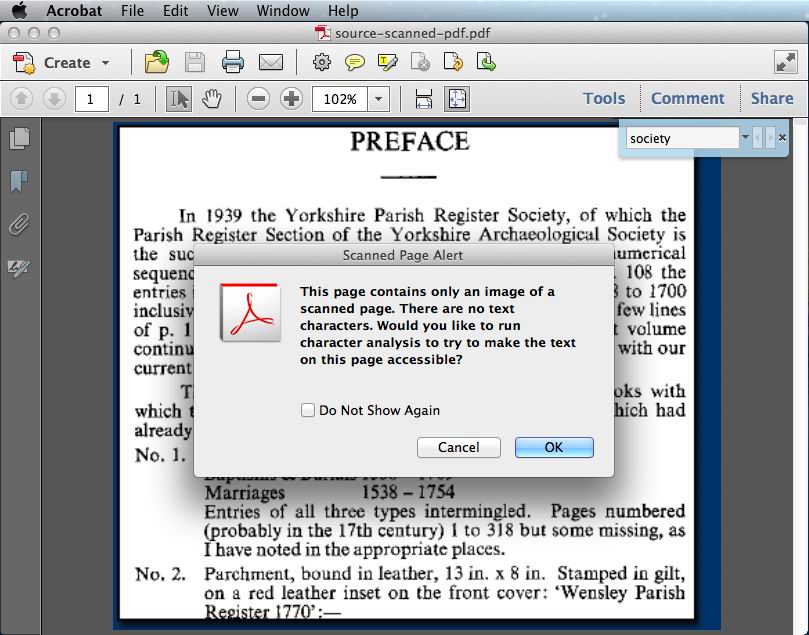Click OK to run character analysis
This screenshot has height=635, width=809.
point(554,448)
